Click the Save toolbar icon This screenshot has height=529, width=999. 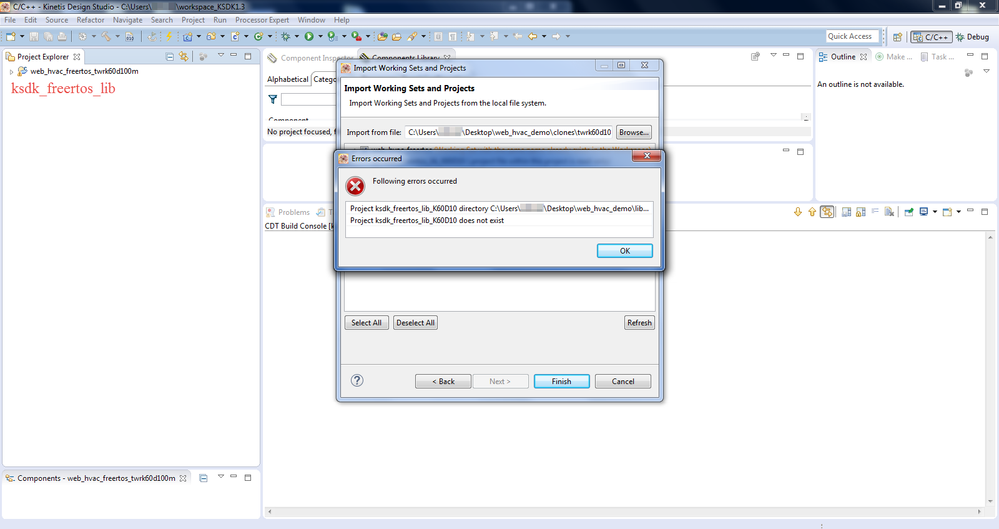pyautogui.click(x=34, y=37)
